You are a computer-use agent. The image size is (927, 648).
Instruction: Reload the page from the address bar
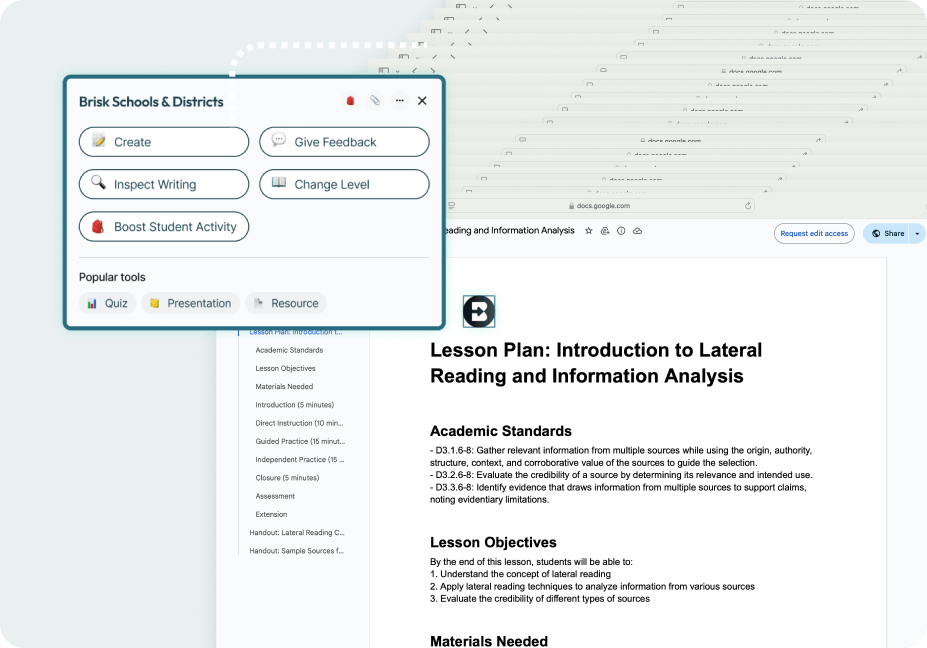pos(747,206)
